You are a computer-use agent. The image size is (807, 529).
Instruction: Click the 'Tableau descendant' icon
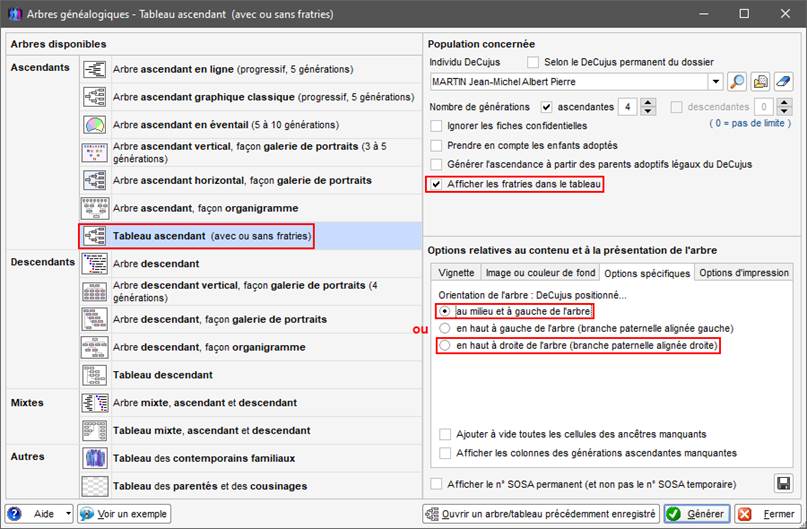click(95, 375)
